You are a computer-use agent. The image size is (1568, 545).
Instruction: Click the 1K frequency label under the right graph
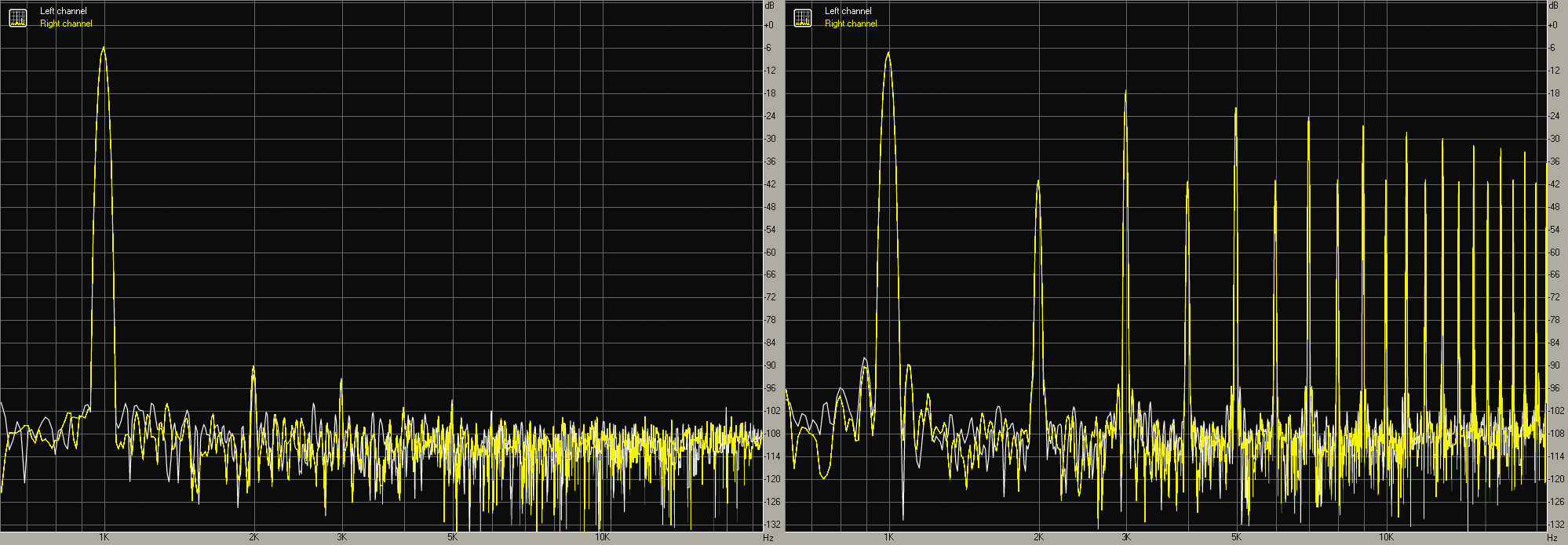coord(888,537)
